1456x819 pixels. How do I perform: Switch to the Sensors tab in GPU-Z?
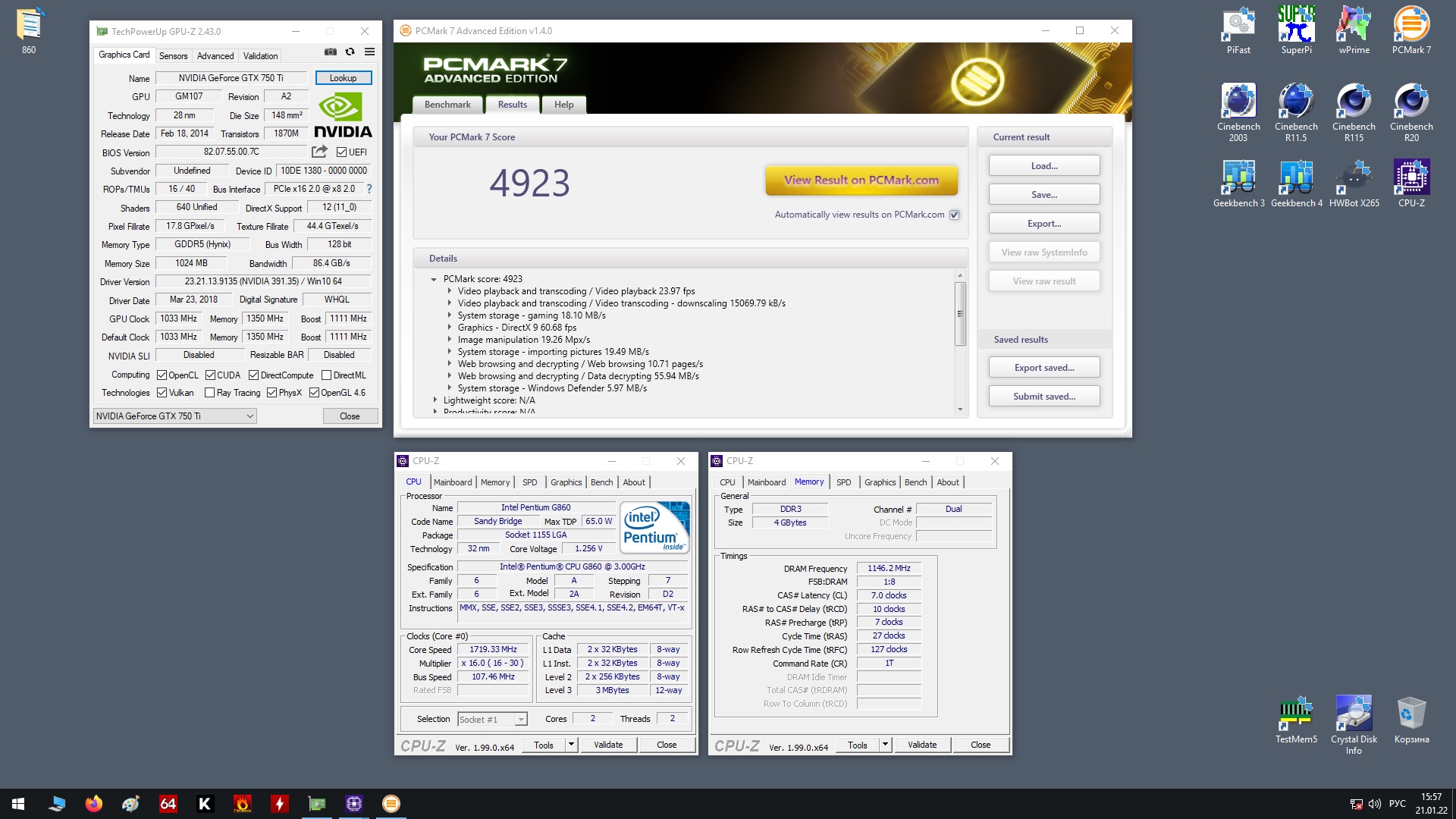[173, 56]
